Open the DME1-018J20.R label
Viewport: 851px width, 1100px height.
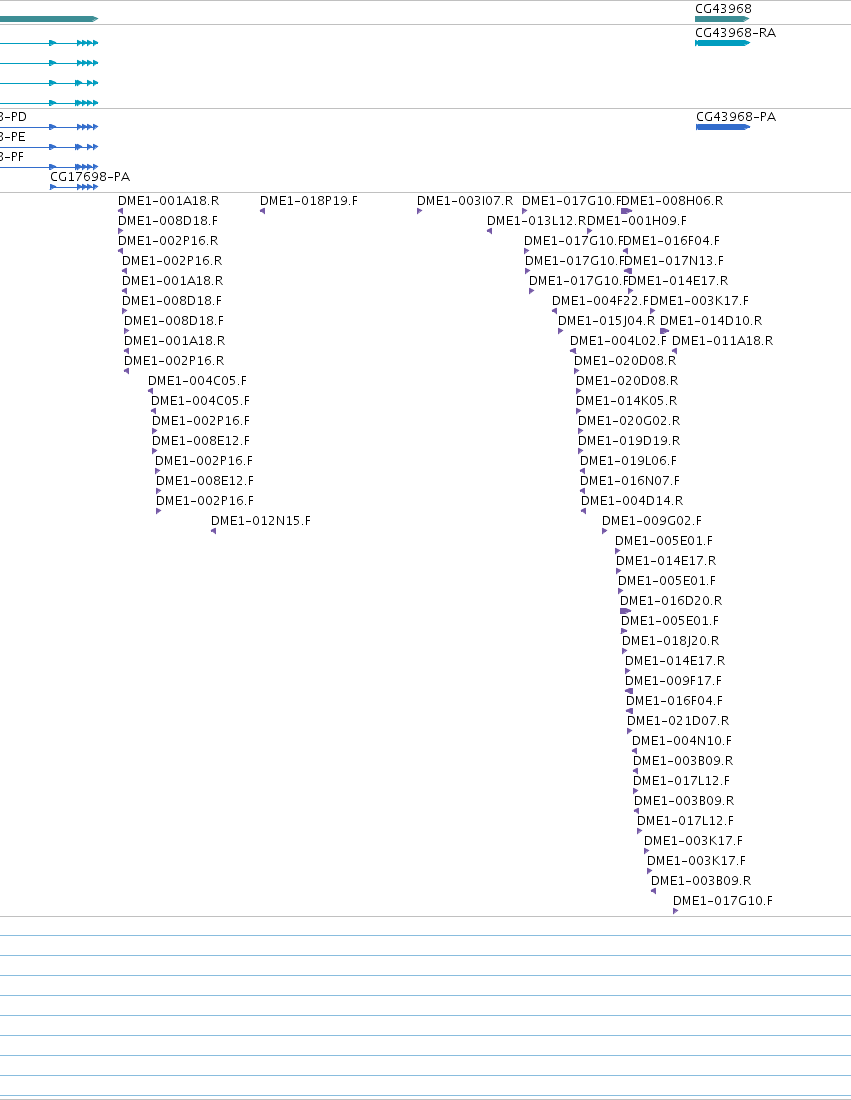[671, 641]
